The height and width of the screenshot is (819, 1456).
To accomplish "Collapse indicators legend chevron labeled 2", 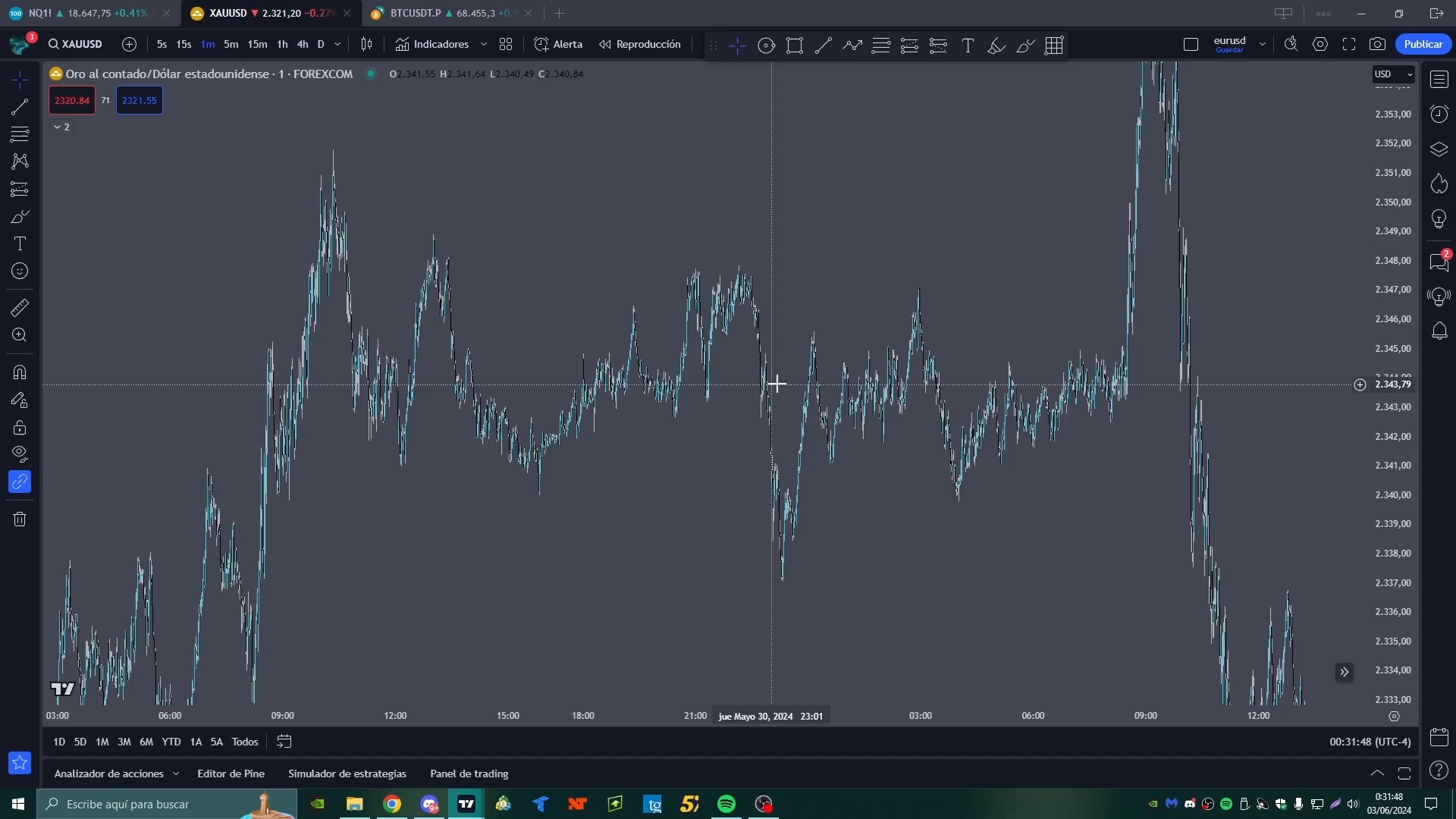I will pyautogui.click(x=61, y=127).
